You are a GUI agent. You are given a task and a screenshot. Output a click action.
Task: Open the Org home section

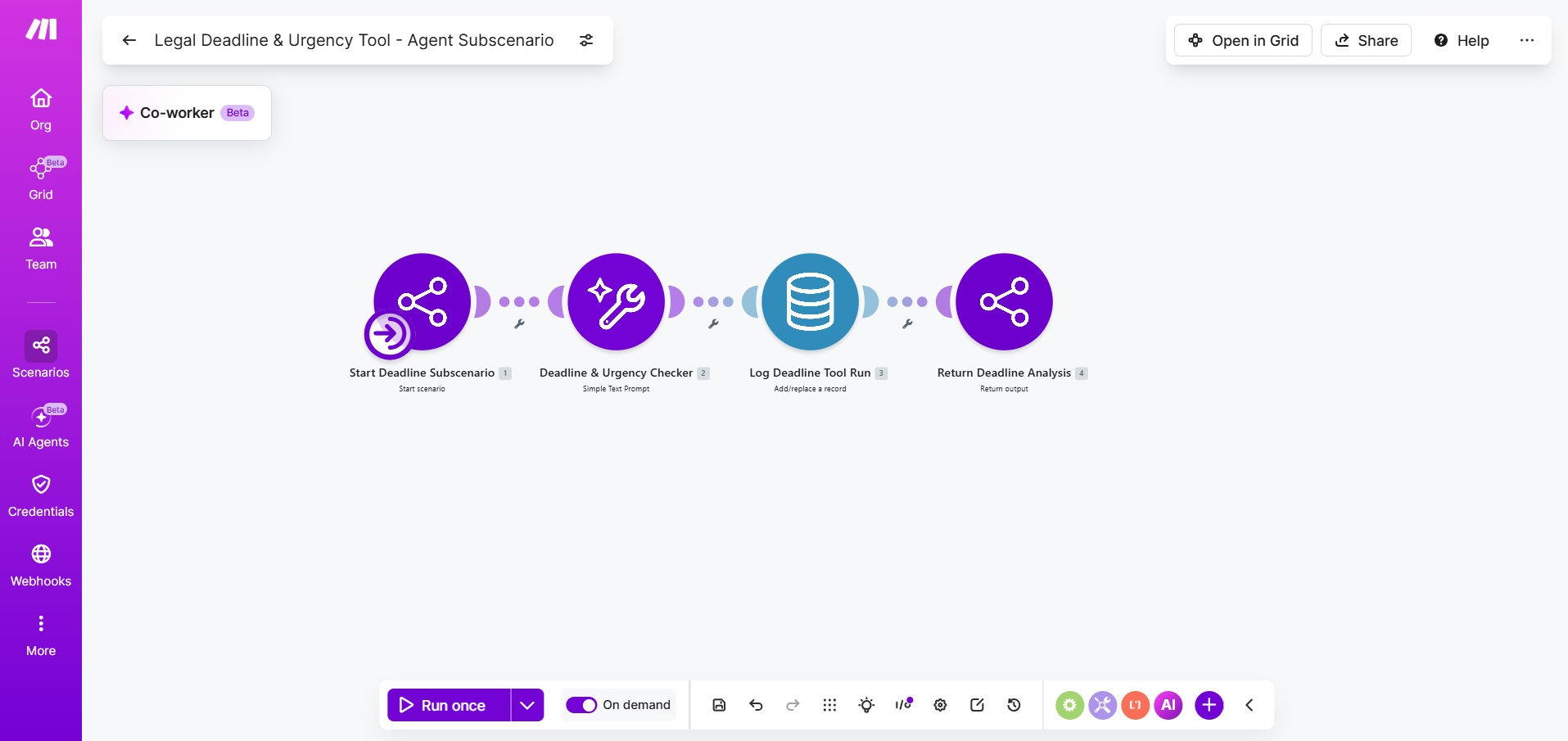point(41,110)
